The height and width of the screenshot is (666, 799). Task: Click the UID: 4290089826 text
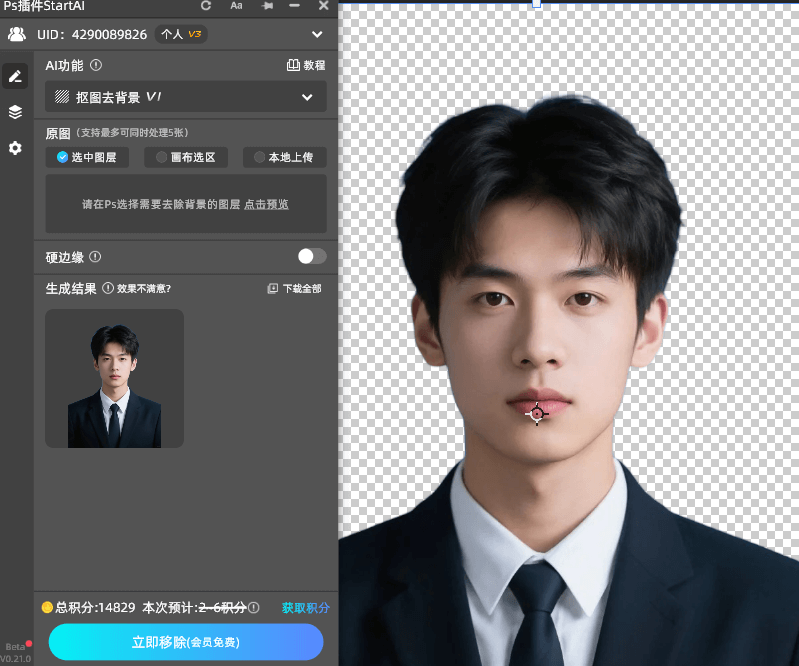click(92, 35)
